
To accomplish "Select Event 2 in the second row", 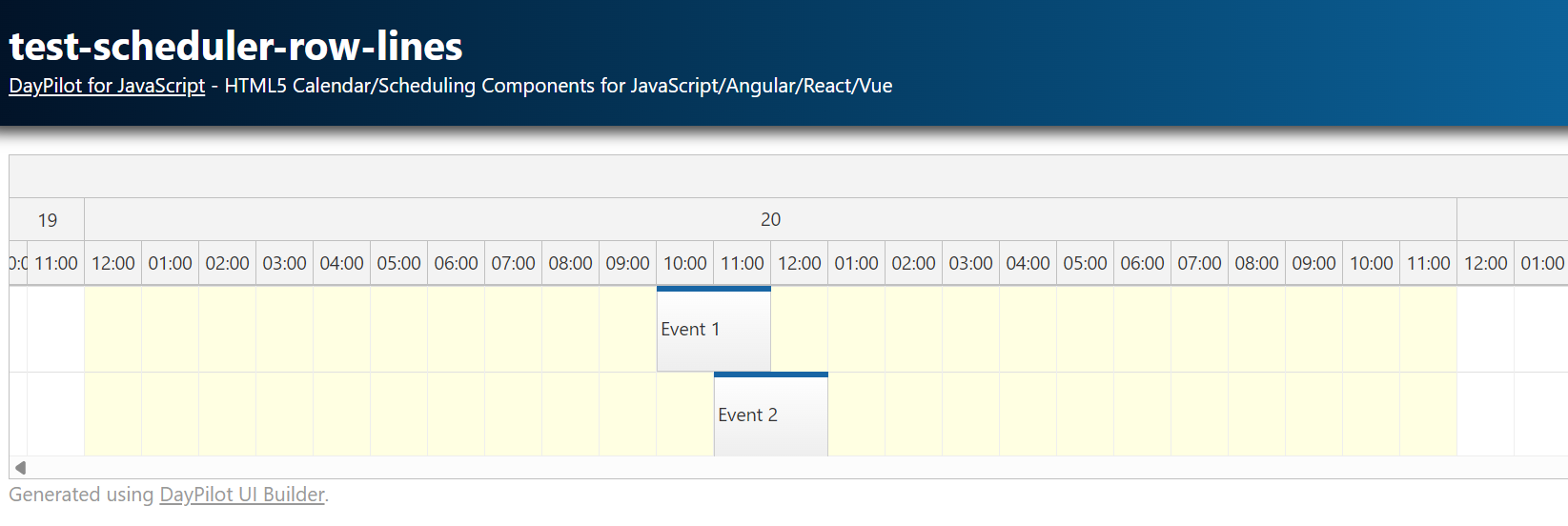I will click(x=770, y=416).
